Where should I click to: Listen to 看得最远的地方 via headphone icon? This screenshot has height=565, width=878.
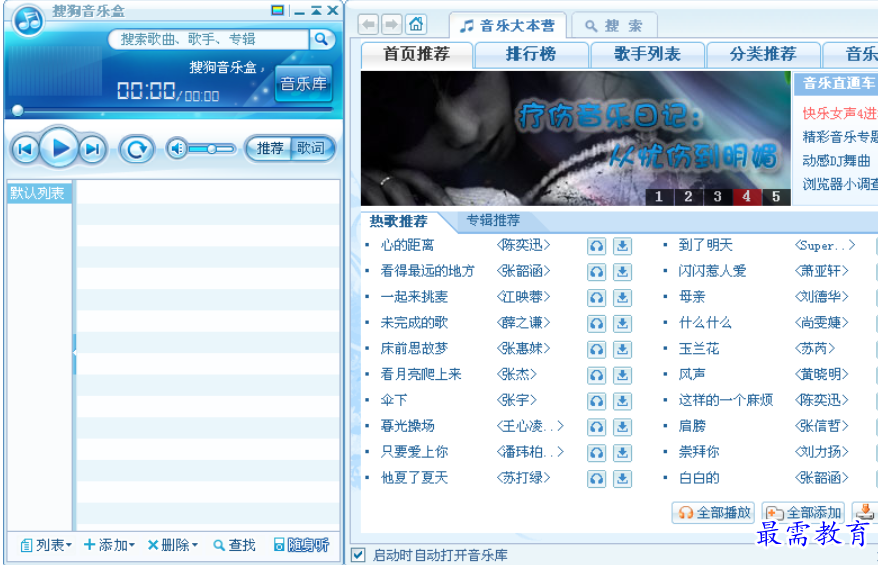(597, 272)
